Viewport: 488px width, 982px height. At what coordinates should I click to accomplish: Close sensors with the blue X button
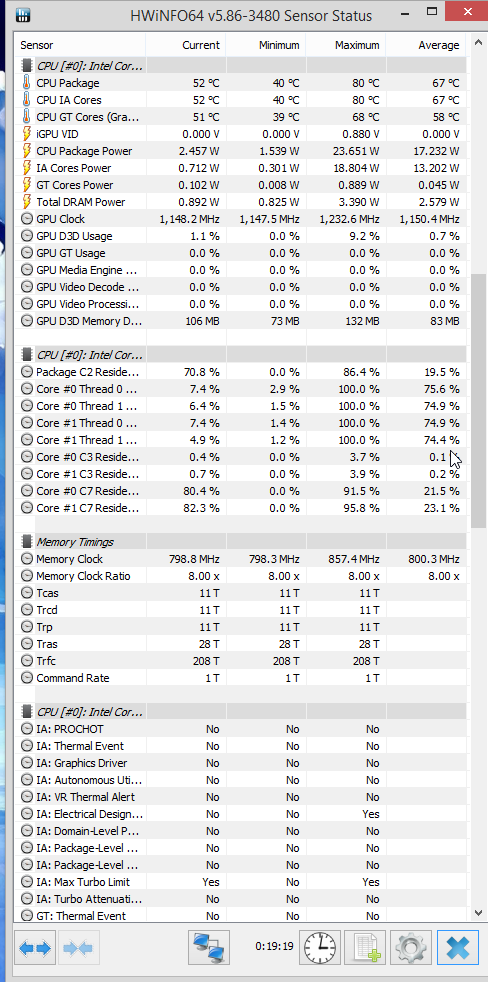coord(458,948)
